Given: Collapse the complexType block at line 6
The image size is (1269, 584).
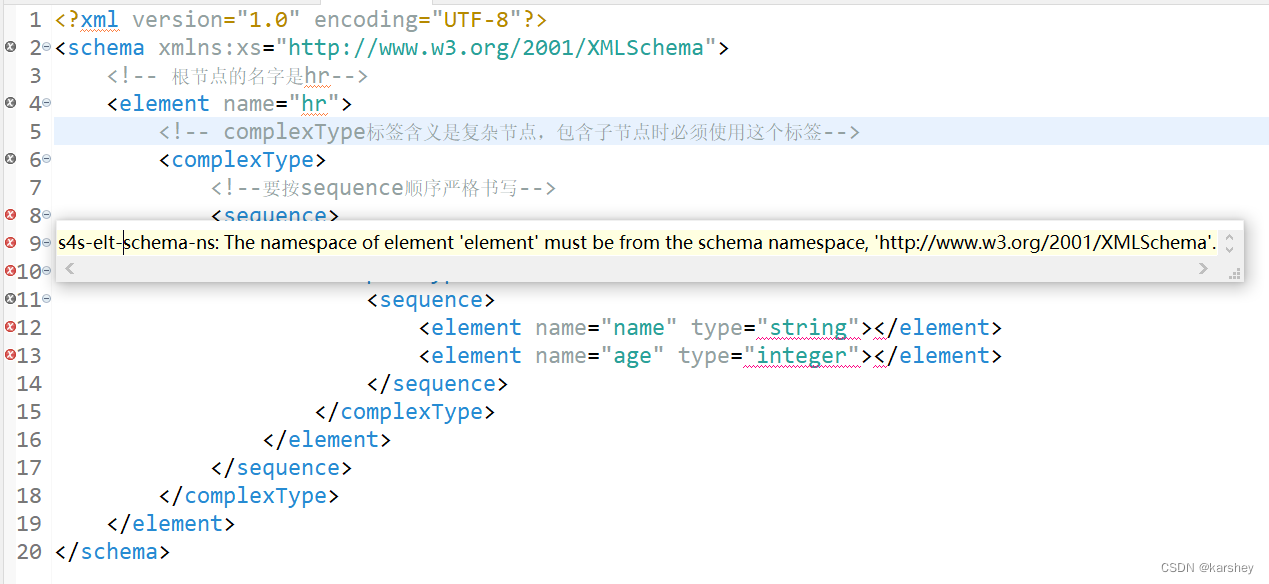Looking at the screenshot, I should (46, 159).
